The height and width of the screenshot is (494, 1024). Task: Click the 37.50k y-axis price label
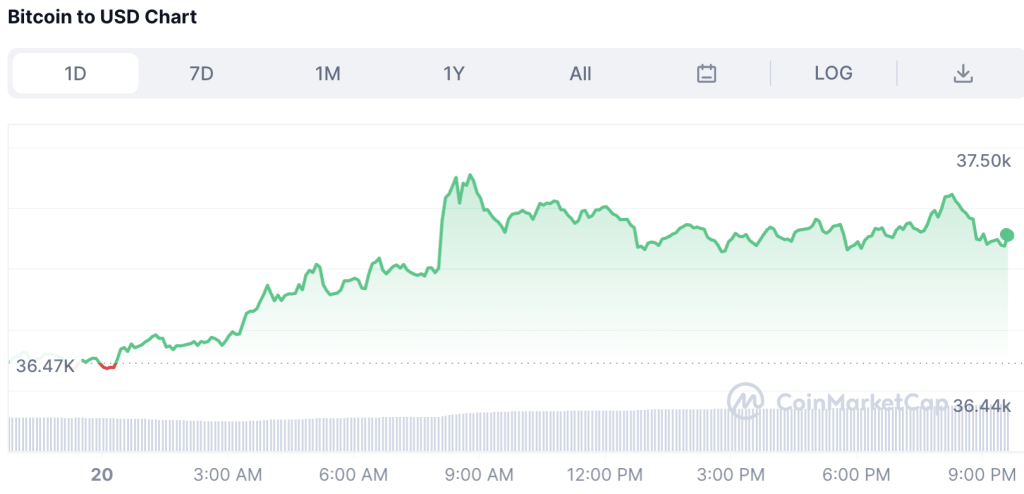pos(983,160)
